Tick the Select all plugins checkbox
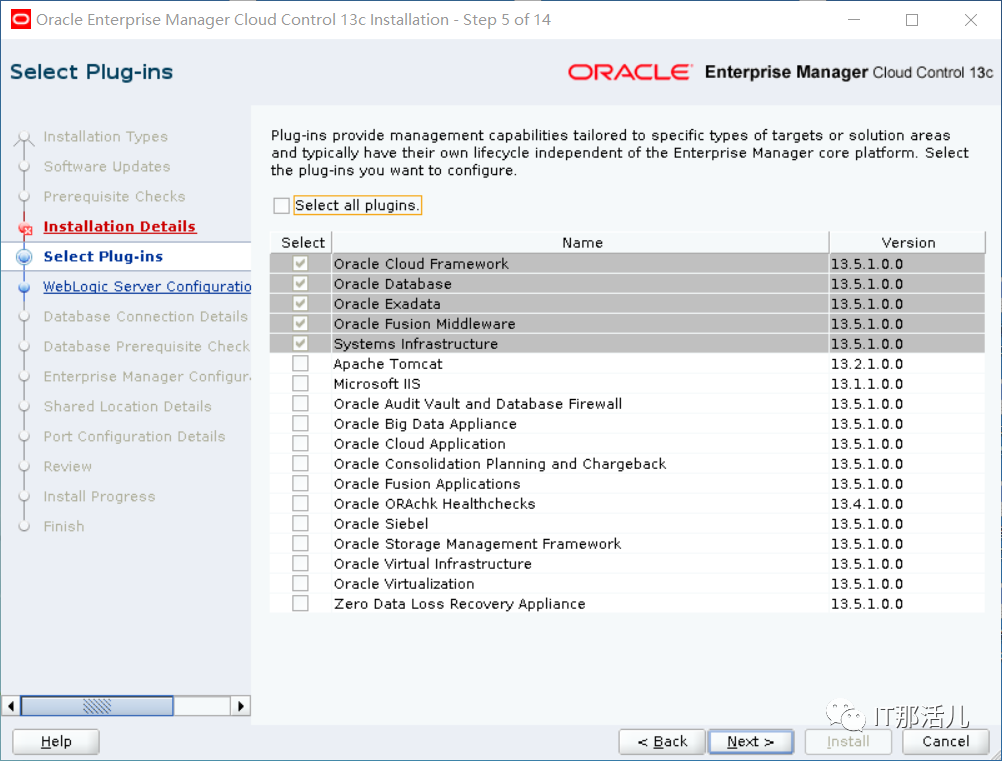Viewport: 1002px width, 761px height. point(281,206)
